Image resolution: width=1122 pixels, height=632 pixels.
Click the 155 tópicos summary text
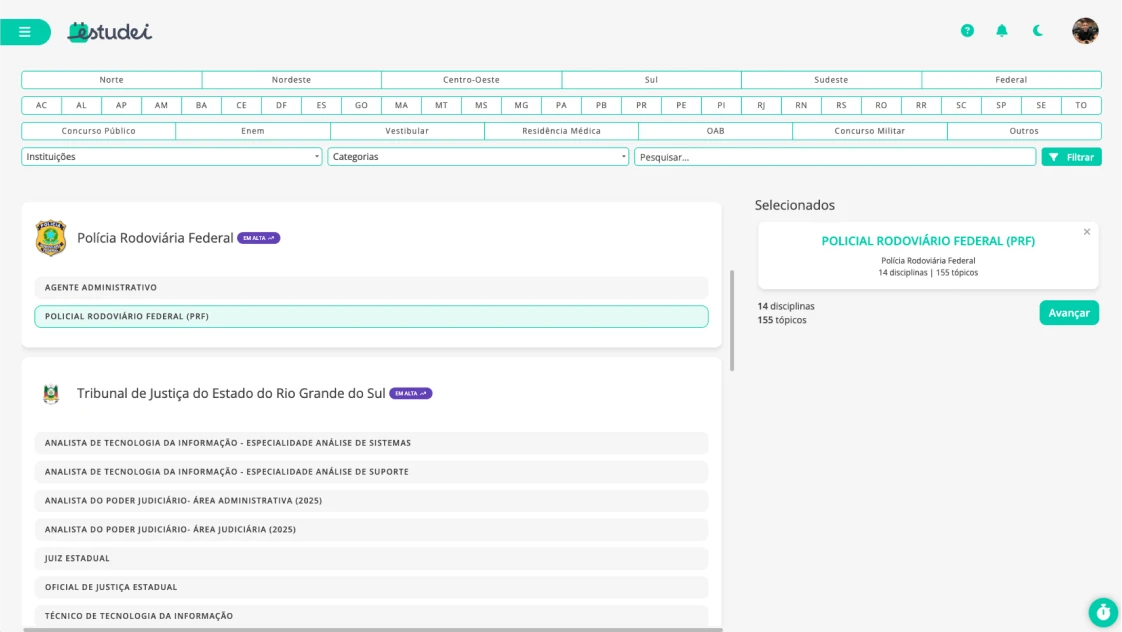tap(782, 320)
